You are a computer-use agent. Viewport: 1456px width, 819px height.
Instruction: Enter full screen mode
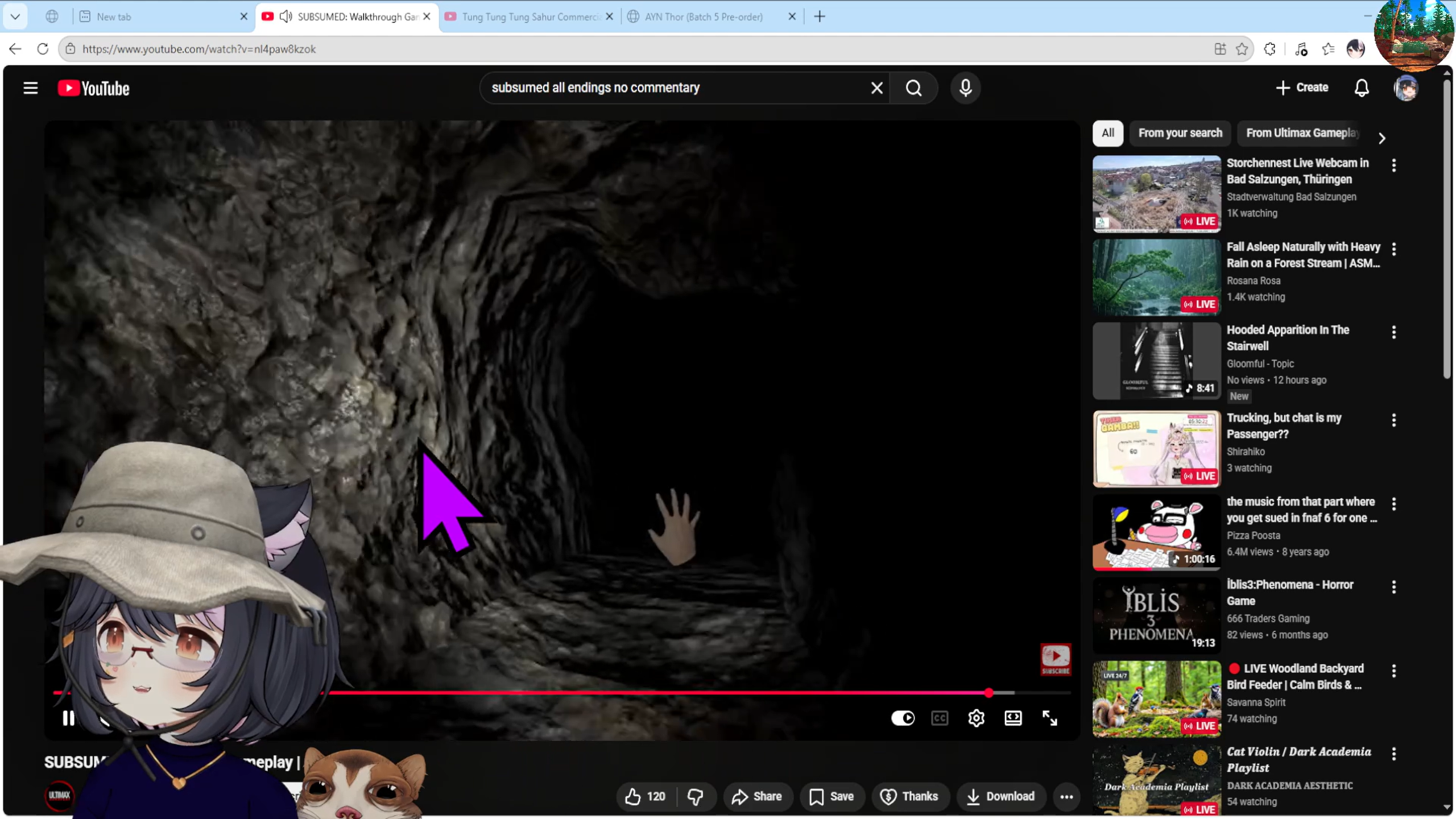click(x=1049, y=718)
